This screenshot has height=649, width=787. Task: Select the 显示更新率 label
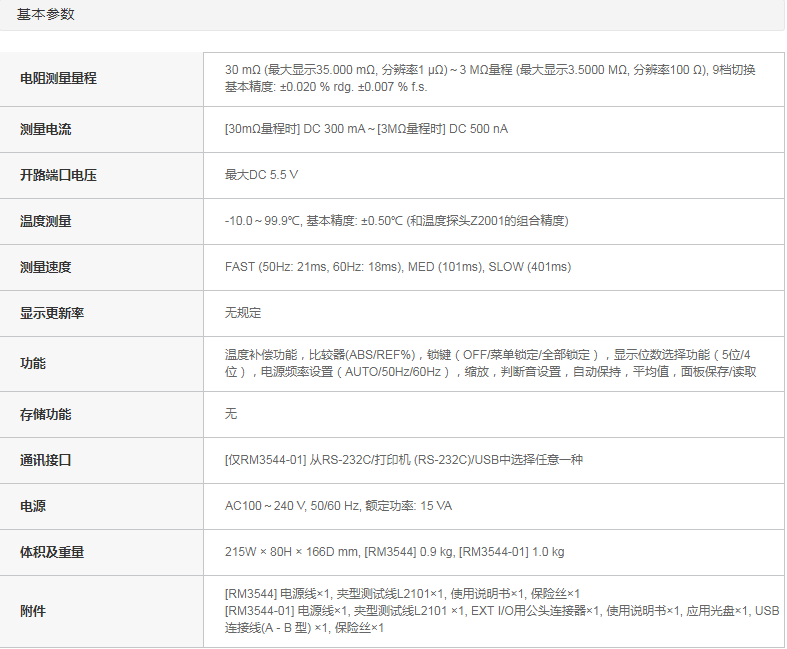pos(52,313)
